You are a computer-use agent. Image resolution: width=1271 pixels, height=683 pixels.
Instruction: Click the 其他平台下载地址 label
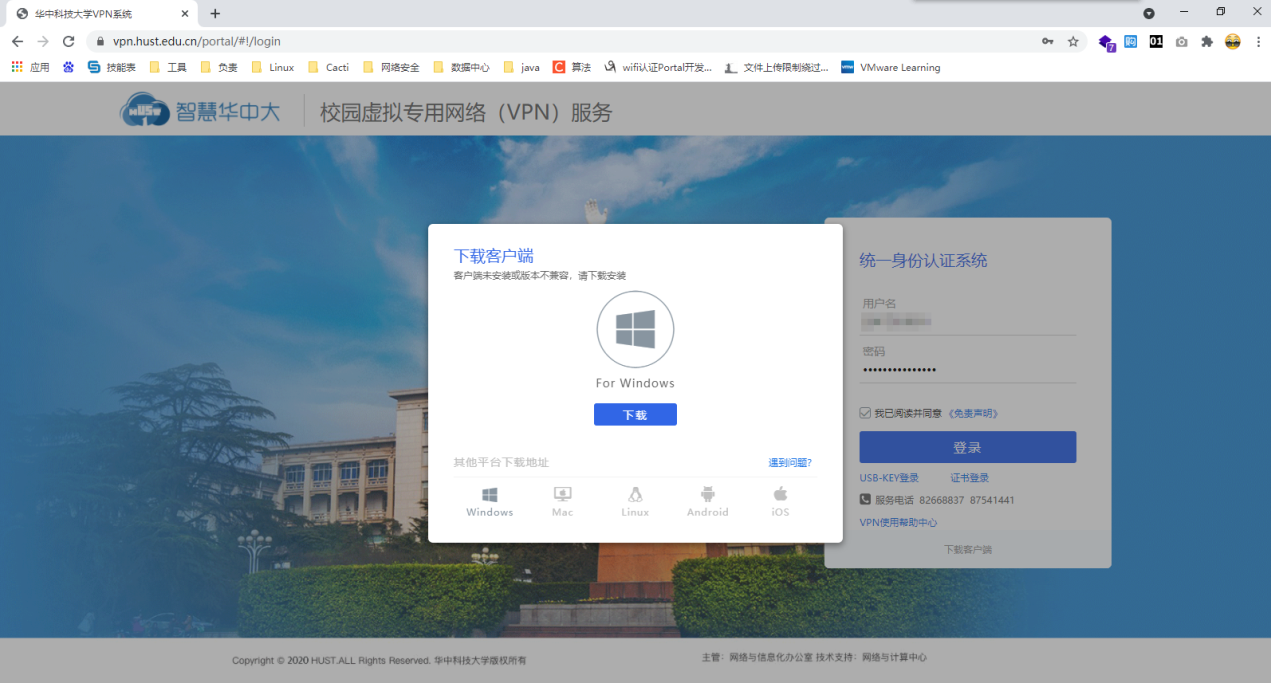501,462
